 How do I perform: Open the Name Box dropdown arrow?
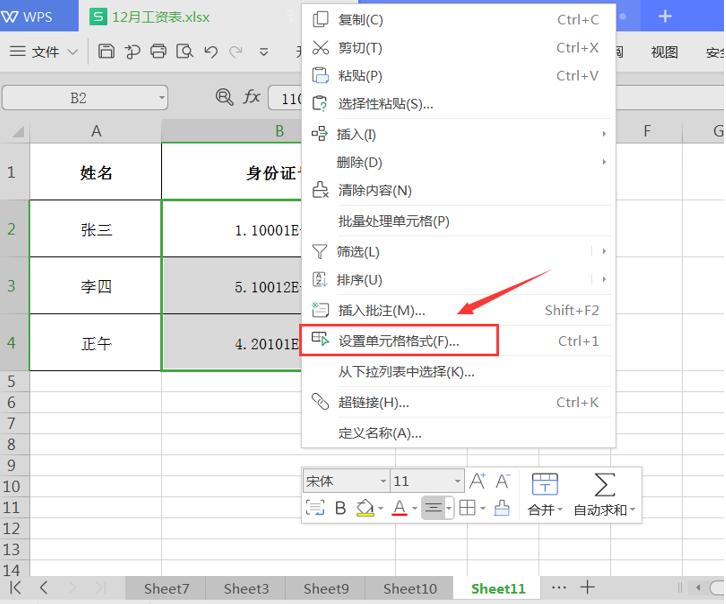pos(162,98)
